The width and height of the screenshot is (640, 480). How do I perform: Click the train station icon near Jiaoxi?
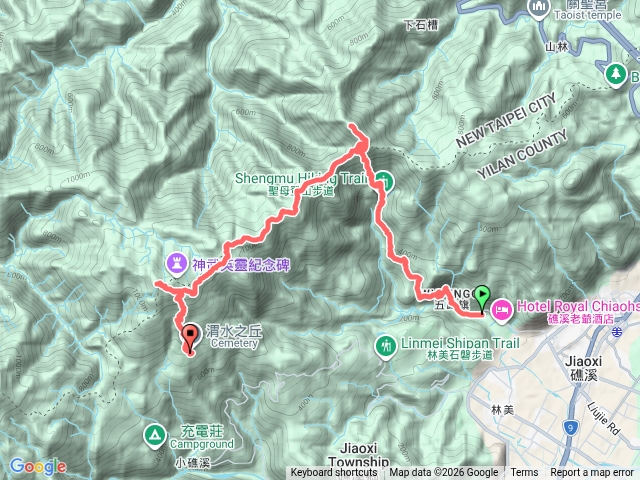tap(617, 332)
